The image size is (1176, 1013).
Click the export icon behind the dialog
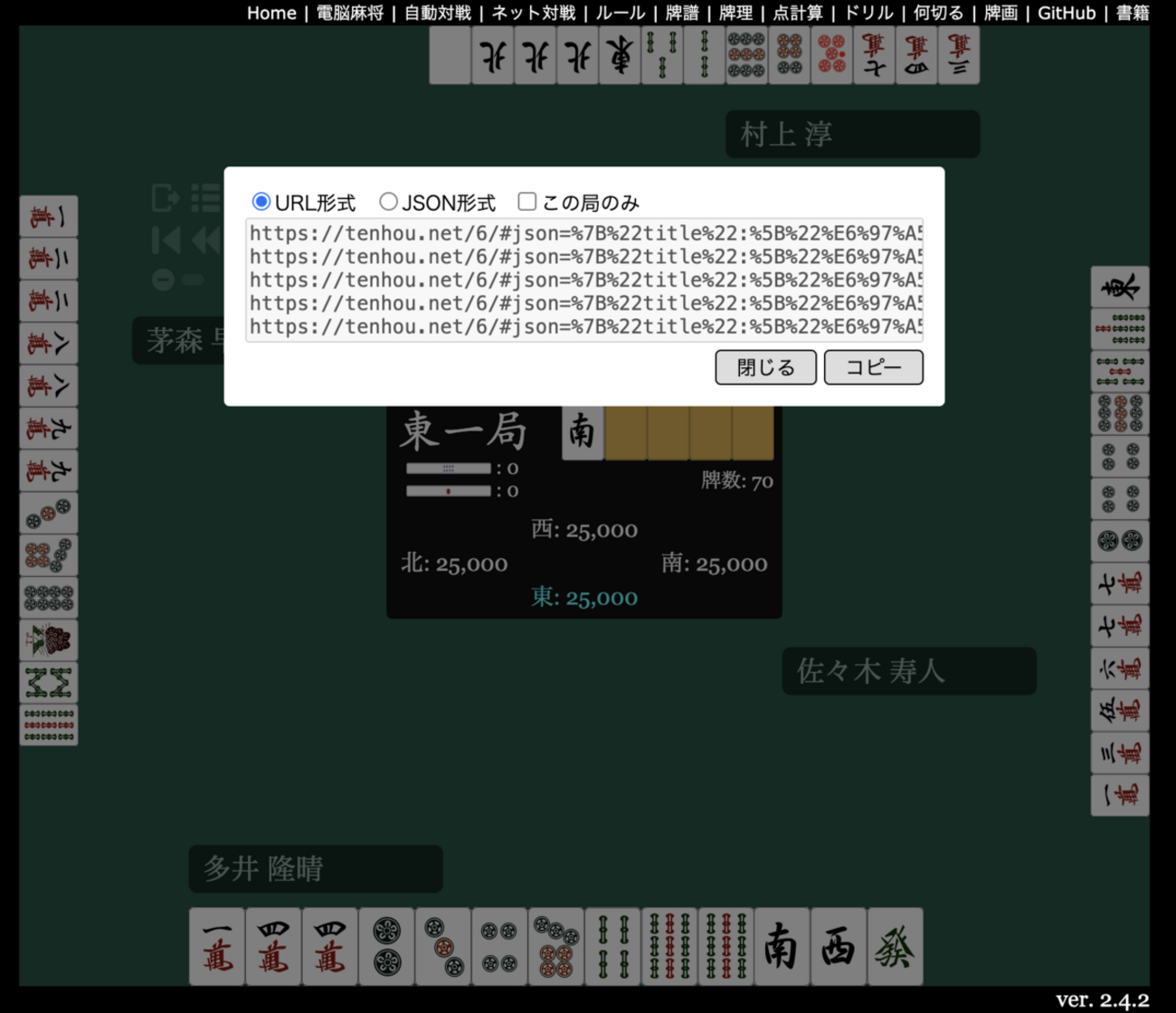(166, 197)
